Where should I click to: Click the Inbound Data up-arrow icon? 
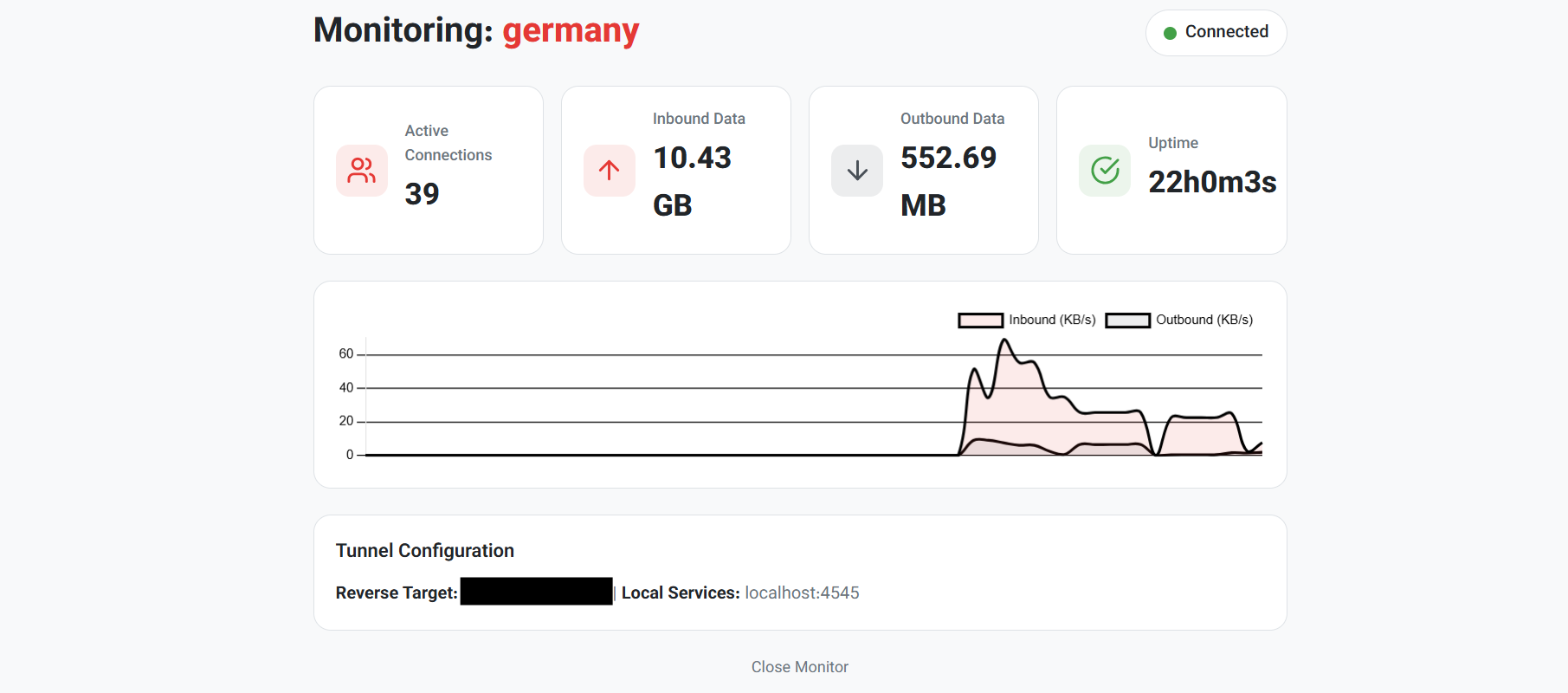(610, 171)
